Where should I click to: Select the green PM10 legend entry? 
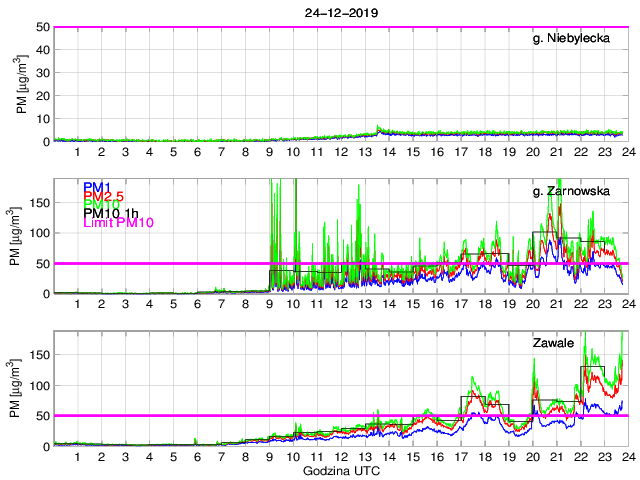coord(101,205)
